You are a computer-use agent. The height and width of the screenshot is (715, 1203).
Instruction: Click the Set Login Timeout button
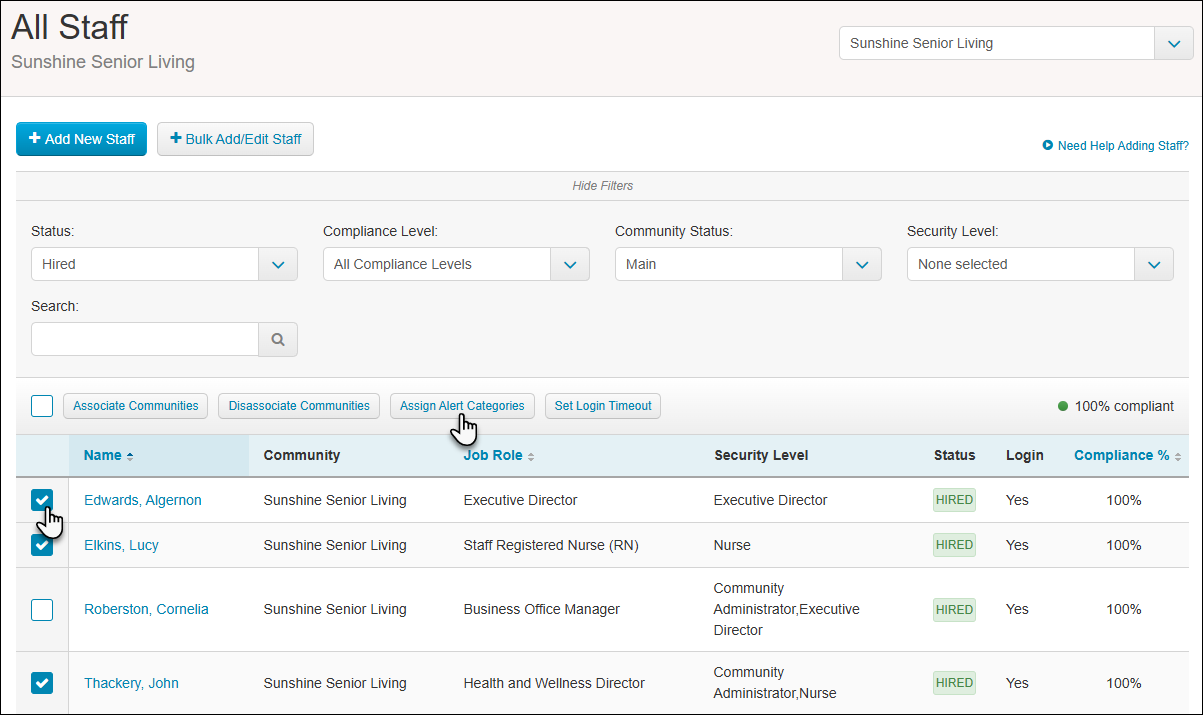[x=603, y=406]
